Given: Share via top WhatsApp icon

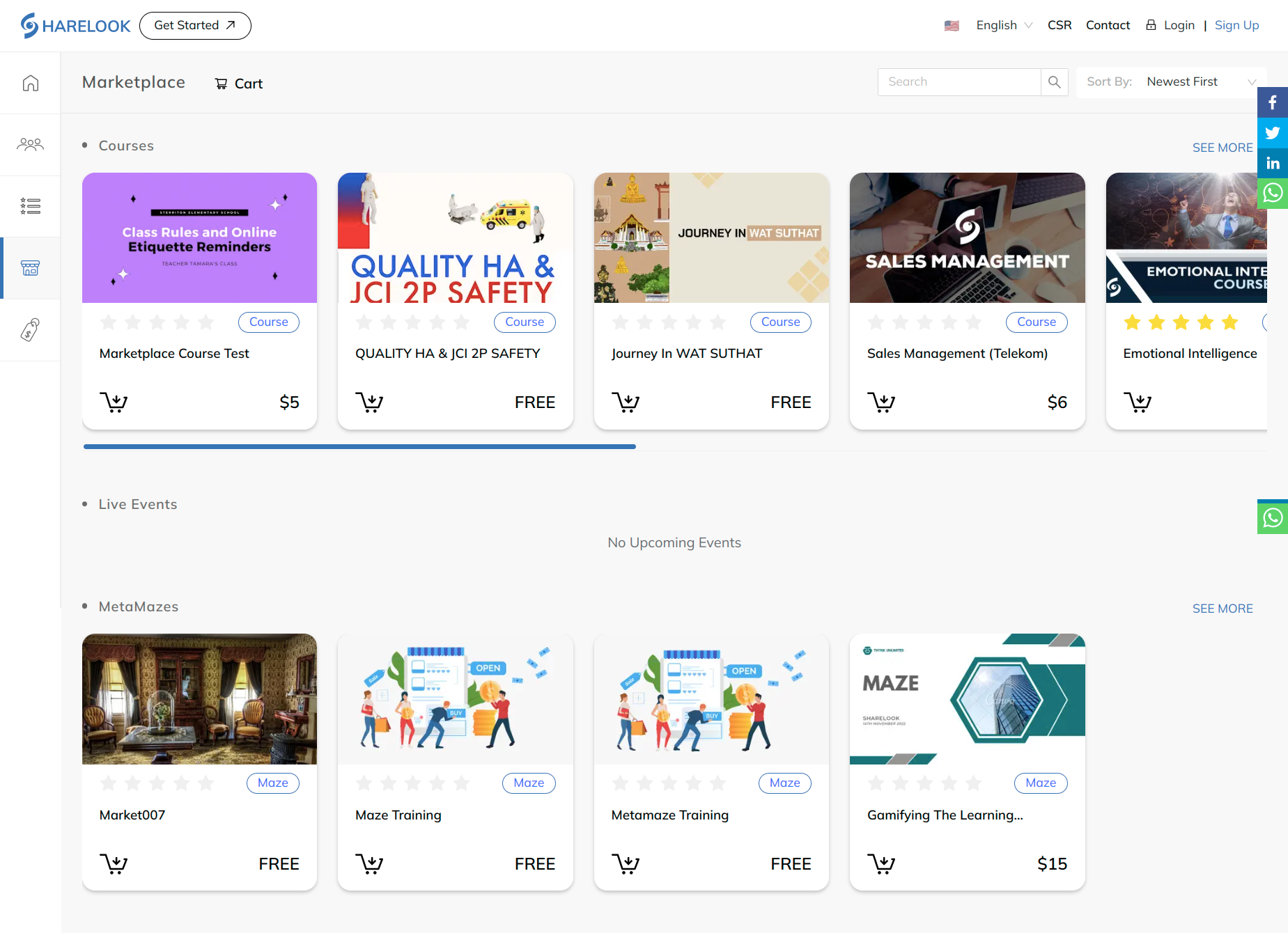Looking at the screenshot, I should point(1273,193).
